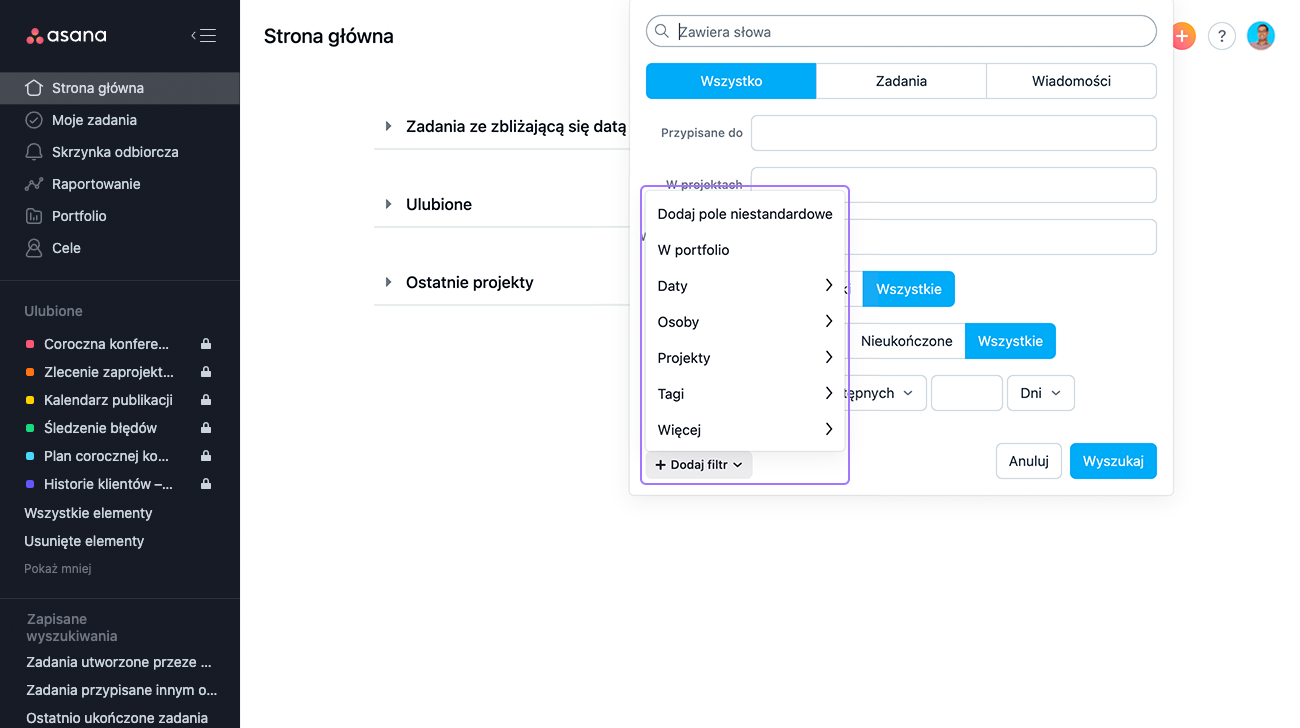Viewport: 1300px width, 728px height.
Task: Expand the Daty filter submenu
Action: pyautogui.click(x=745, y=286)
